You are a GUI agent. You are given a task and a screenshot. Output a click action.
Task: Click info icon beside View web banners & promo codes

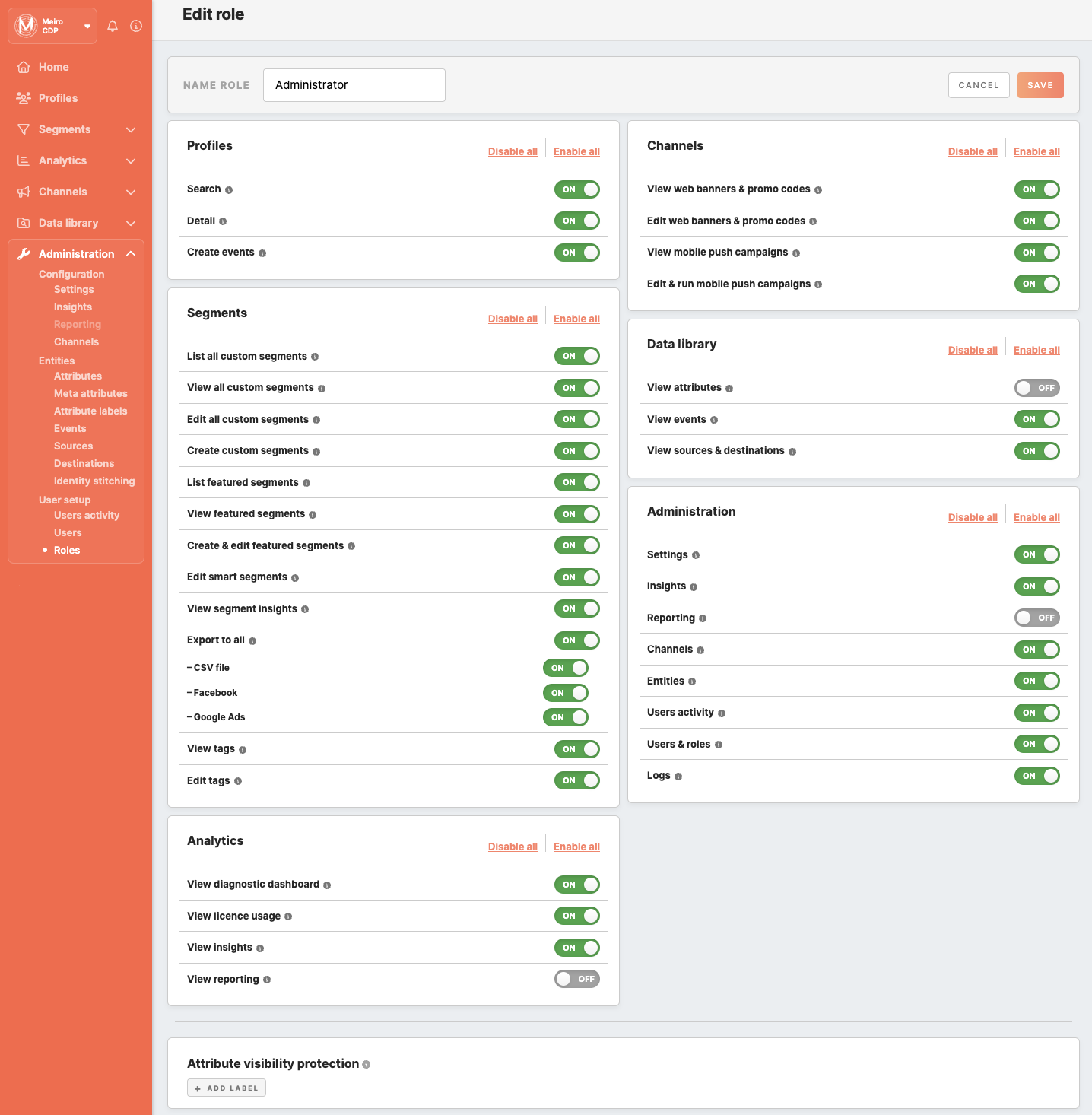coord(818,190)
